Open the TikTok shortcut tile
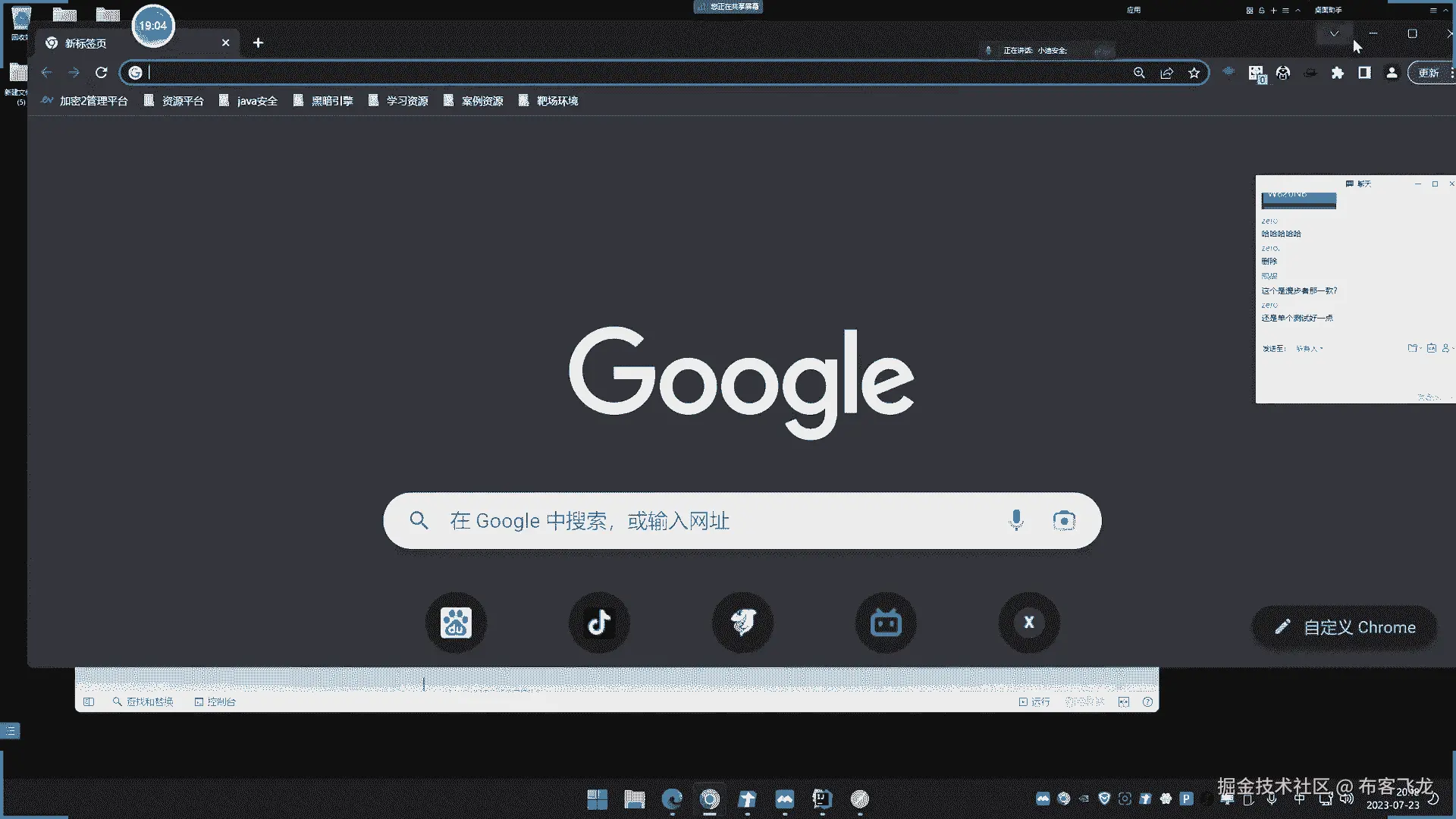1456x819 pixels. [x=599, y=623]
